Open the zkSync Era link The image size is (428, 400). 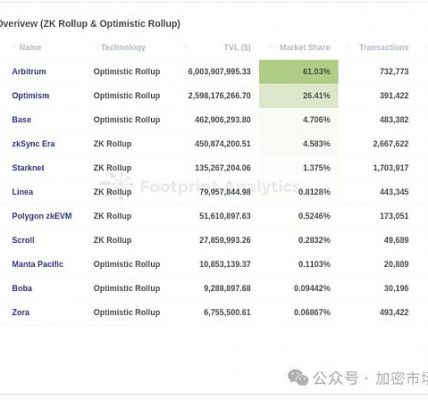pyautogui.click(x=33, y=144)
